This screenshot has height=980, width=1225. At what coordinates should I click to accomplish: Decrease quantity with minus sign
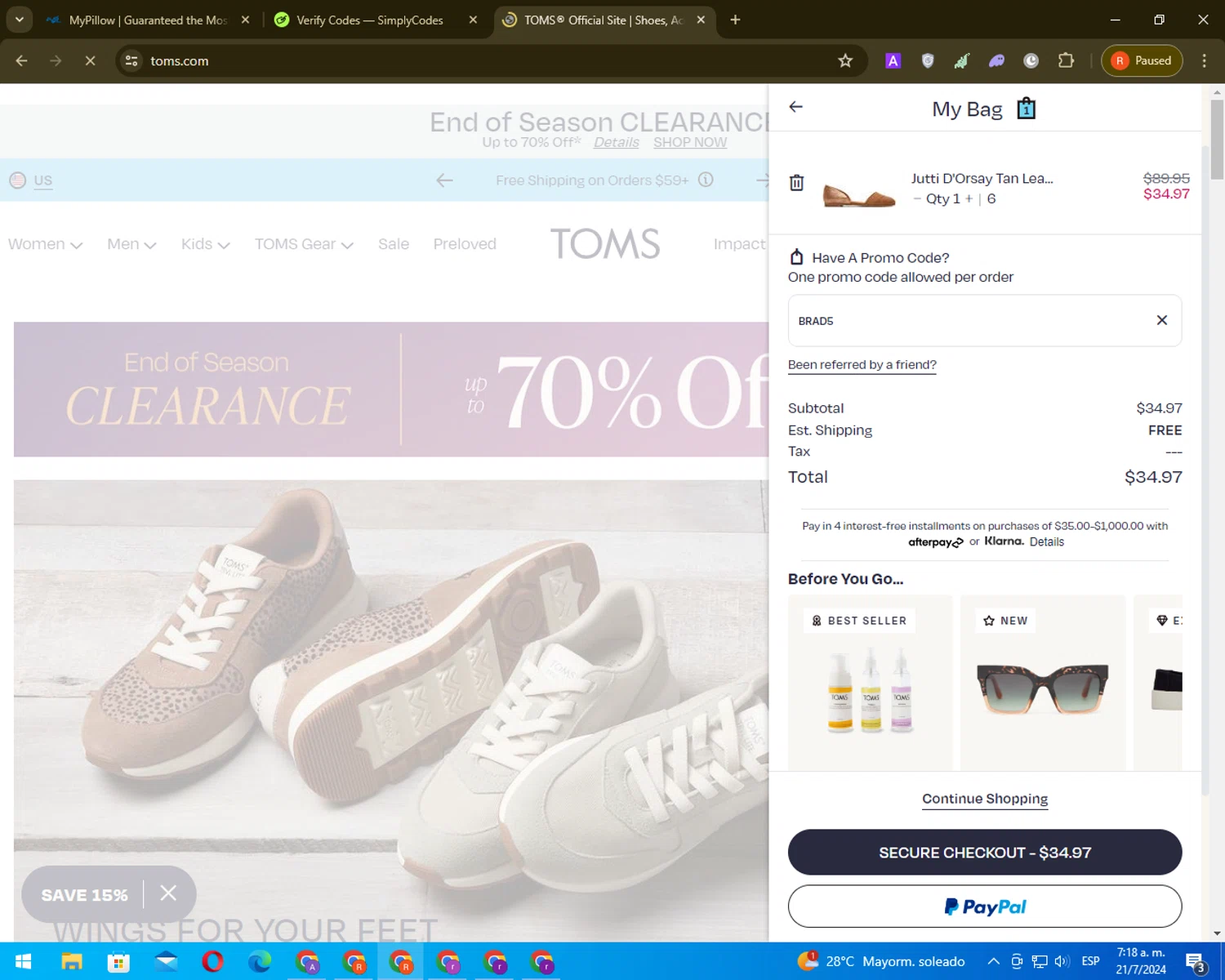point(917,198)
